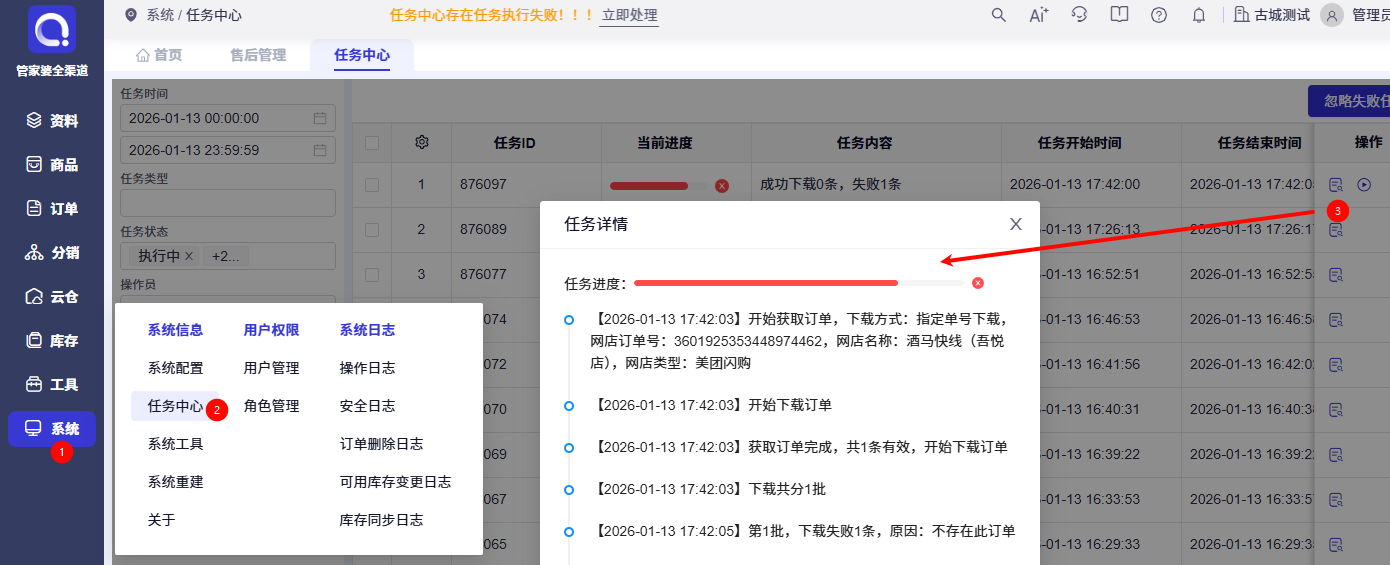The height and width of the screenshot is (565, 1390).
Task: Check the checkbox for task row 2
Action: tap(372, 230)
